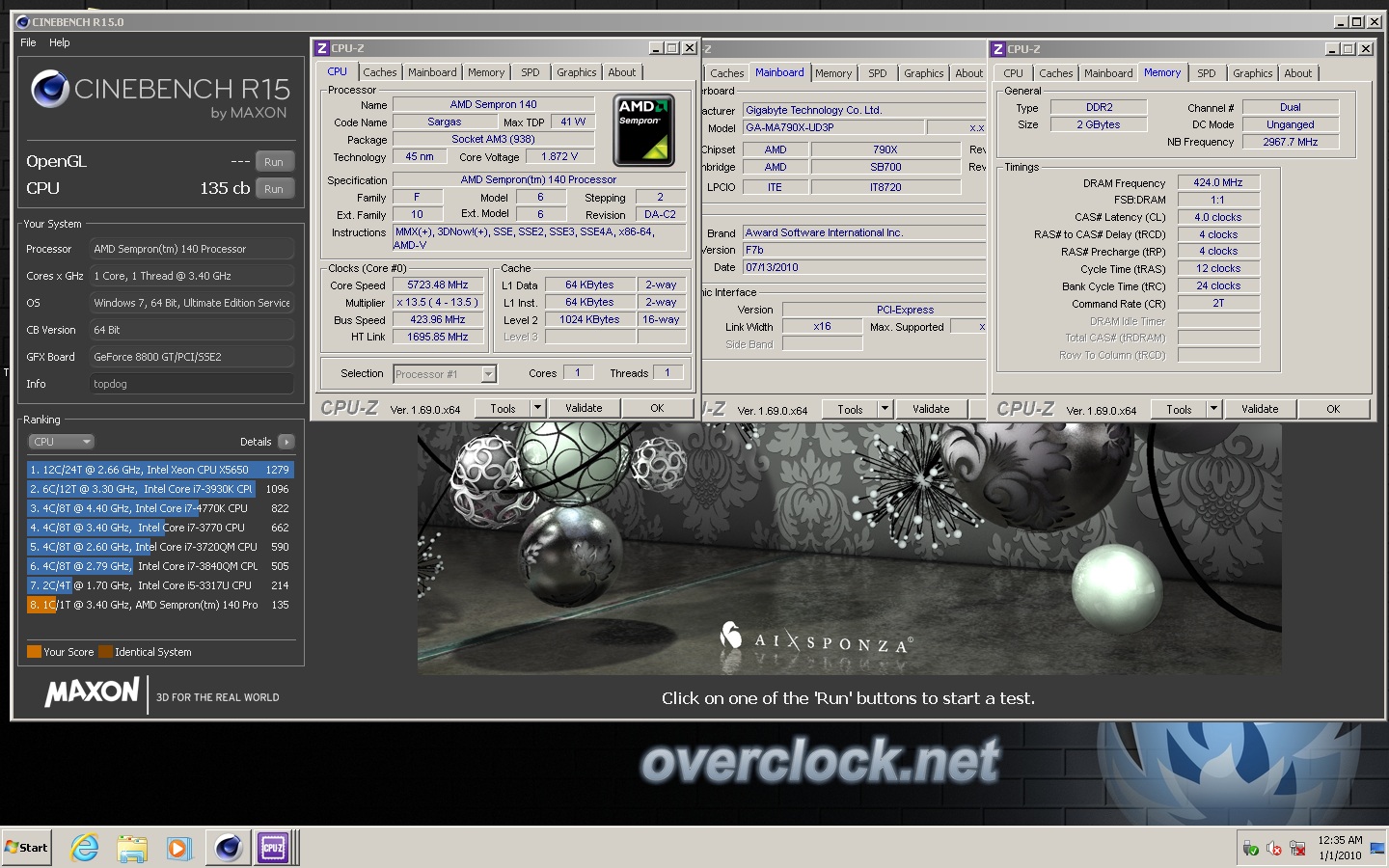This screenshot has width=1389, height=868.
Task: Click NB Frequency value 2967.7 MHz
Action: point(1291,142)
